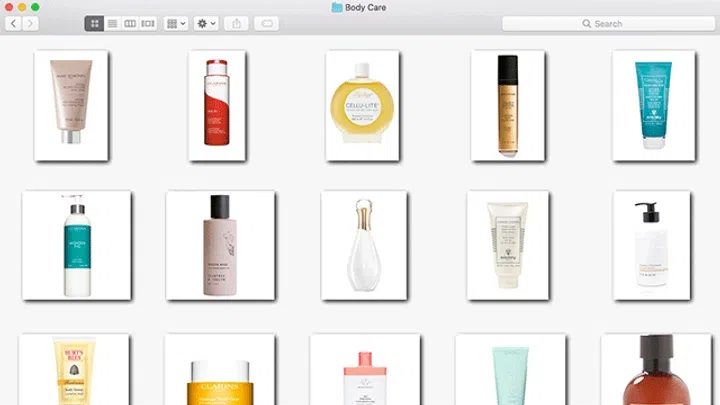Select the teal pump bottle thumbnail
The image size is (720, 405).
pos(76,245)
